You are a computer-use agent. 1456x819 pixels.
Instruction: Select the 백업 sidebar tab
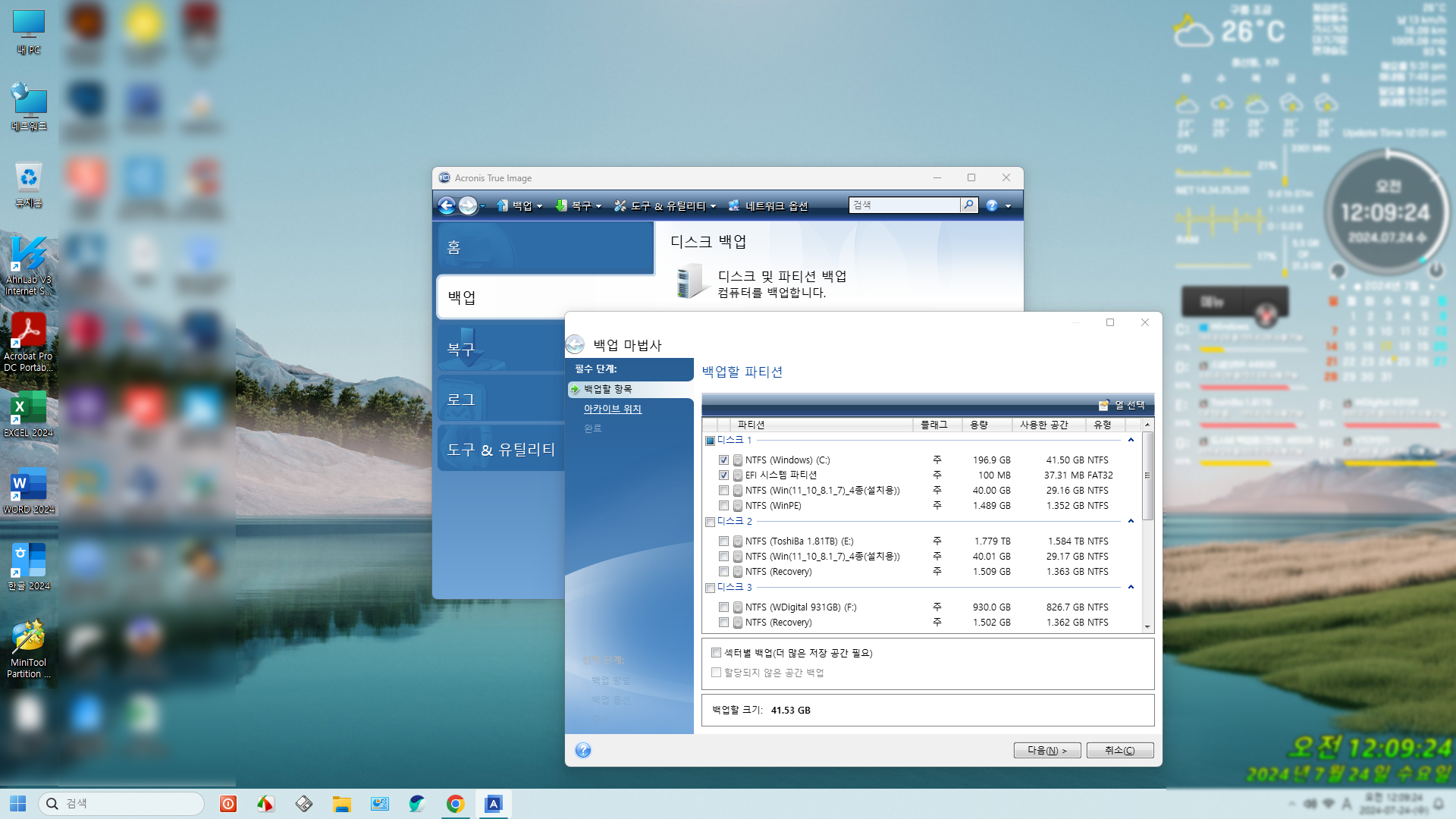[x=502, y=297]
